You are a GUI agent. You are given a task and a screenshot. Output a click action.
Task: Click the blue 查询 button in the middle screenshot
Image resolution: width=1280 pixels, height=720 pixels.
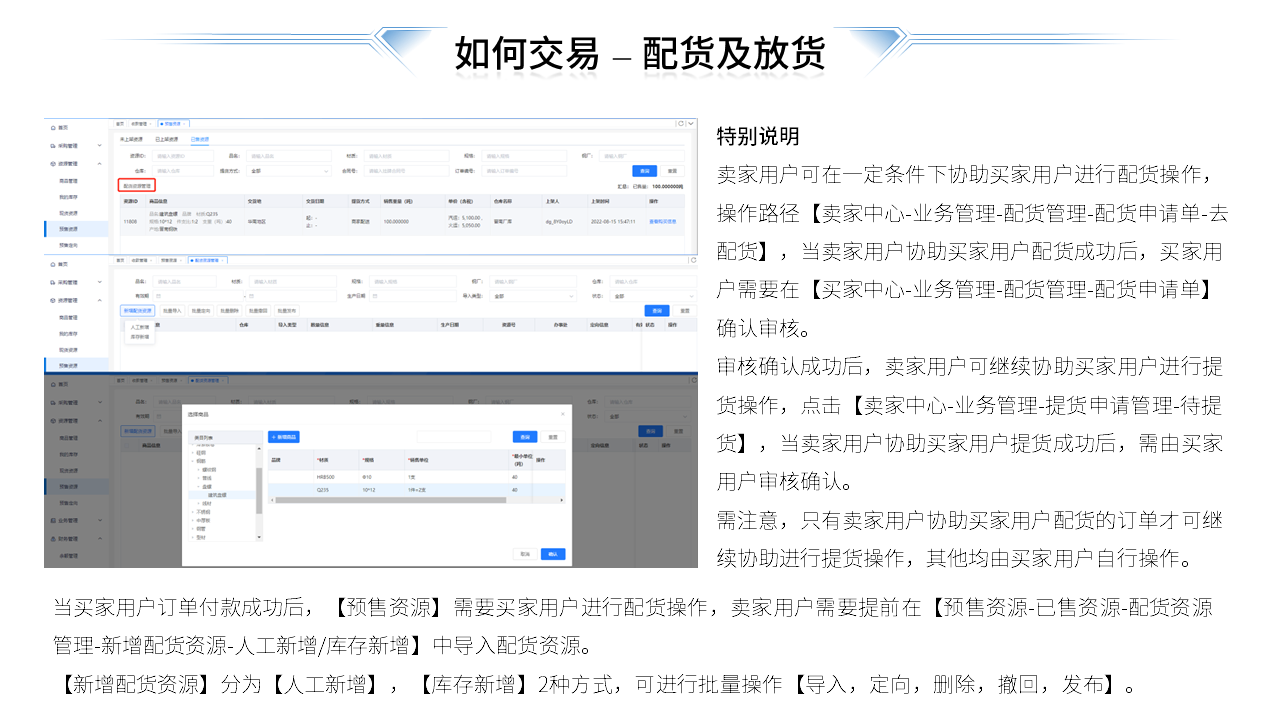[x=657, y=310]
